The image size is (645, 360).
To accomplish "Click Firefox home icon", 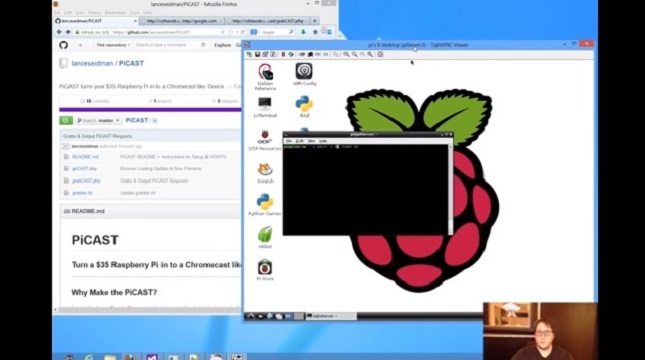I will coord(315,32).
